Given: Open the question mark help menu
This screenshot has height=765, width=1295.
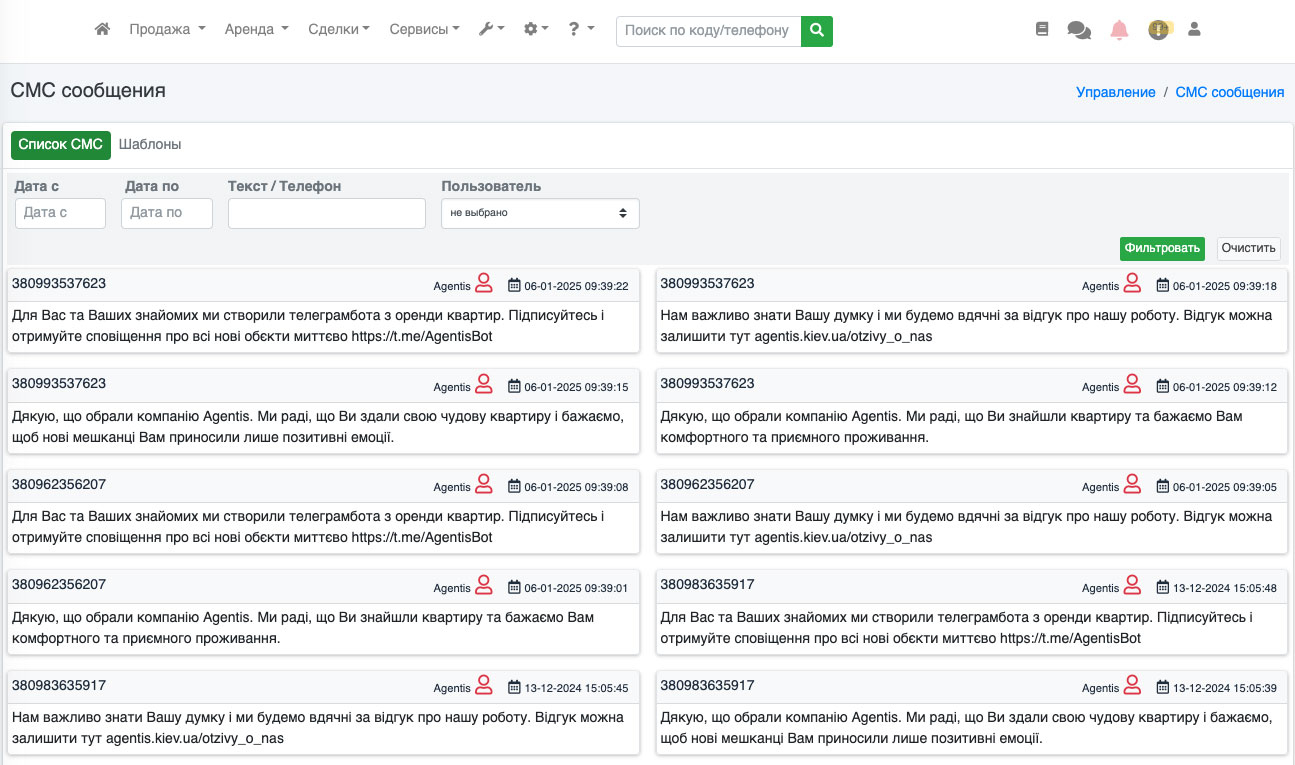Looking at the screenshot, I should [580, 30].
